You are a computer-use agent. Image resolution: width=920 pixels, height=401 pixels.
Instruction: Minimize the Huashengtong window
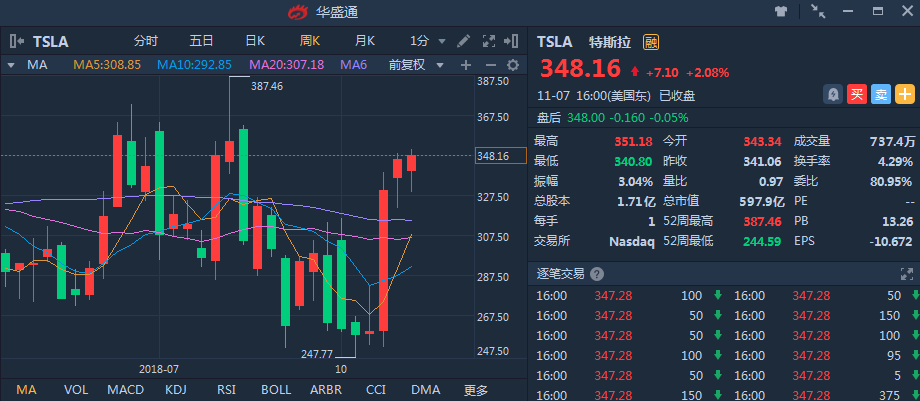pos(847,11)
